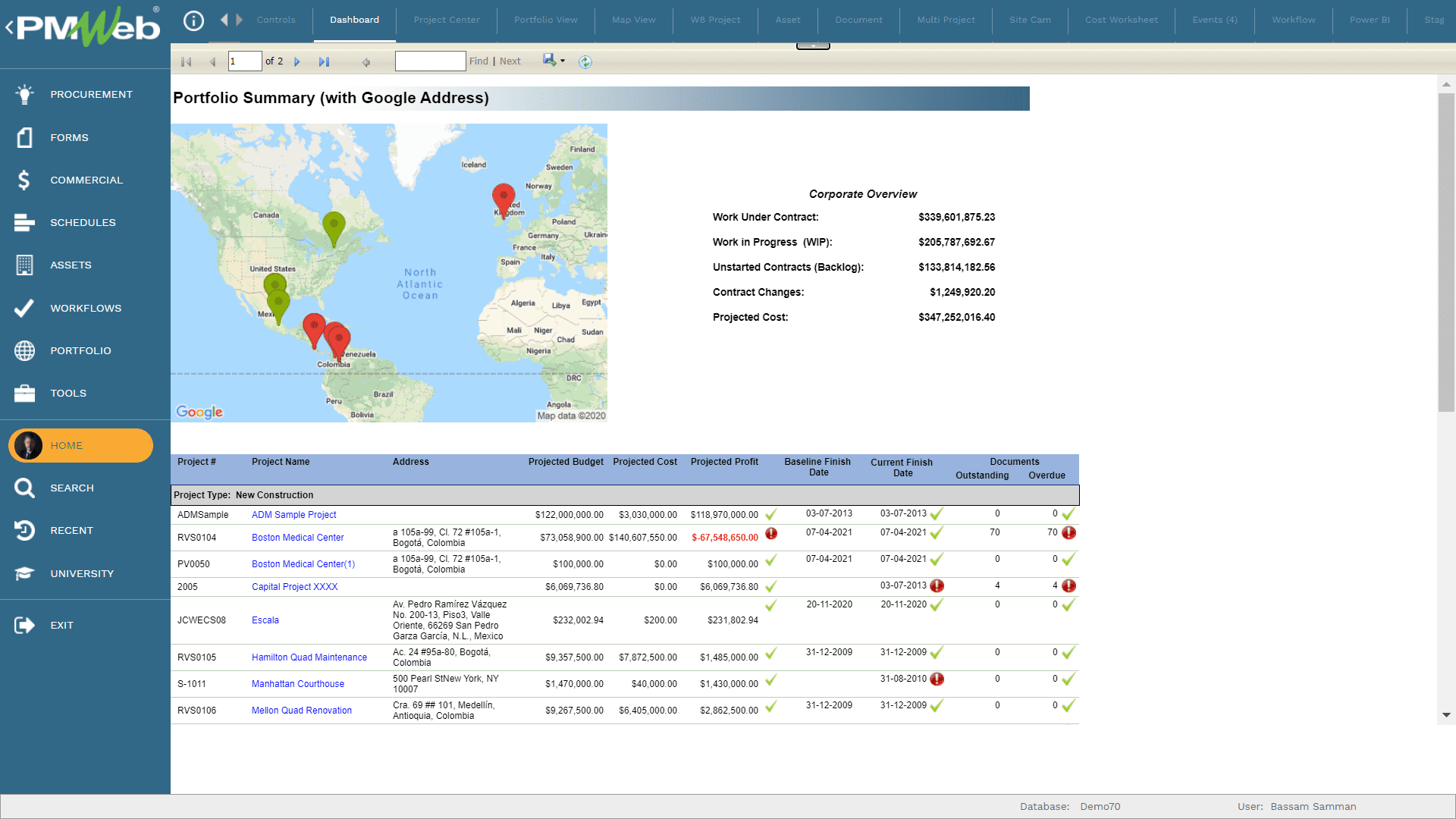Open the Capital Project XXXX link
1456x819 pixels.
[x=295, y=587]
